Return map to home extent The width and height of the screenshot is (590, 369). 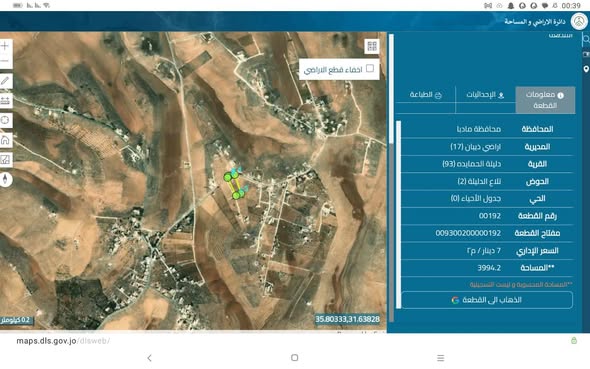[x=5, y=140]
